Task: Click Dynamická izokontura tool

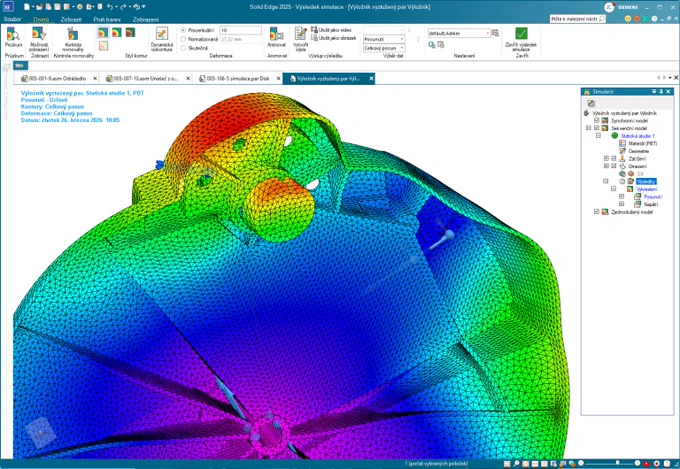Action: 162,39
